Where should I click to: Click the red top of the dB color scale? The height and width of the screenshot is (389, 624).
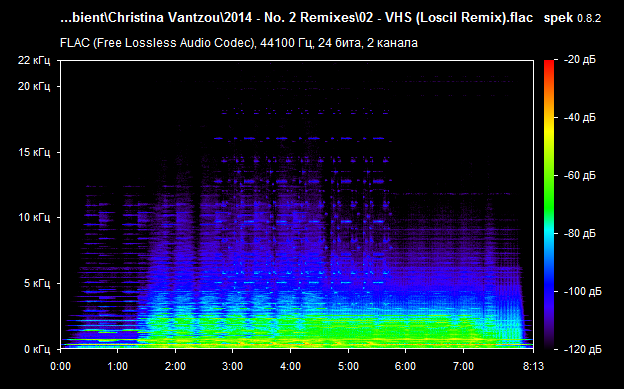pos(549,64)
